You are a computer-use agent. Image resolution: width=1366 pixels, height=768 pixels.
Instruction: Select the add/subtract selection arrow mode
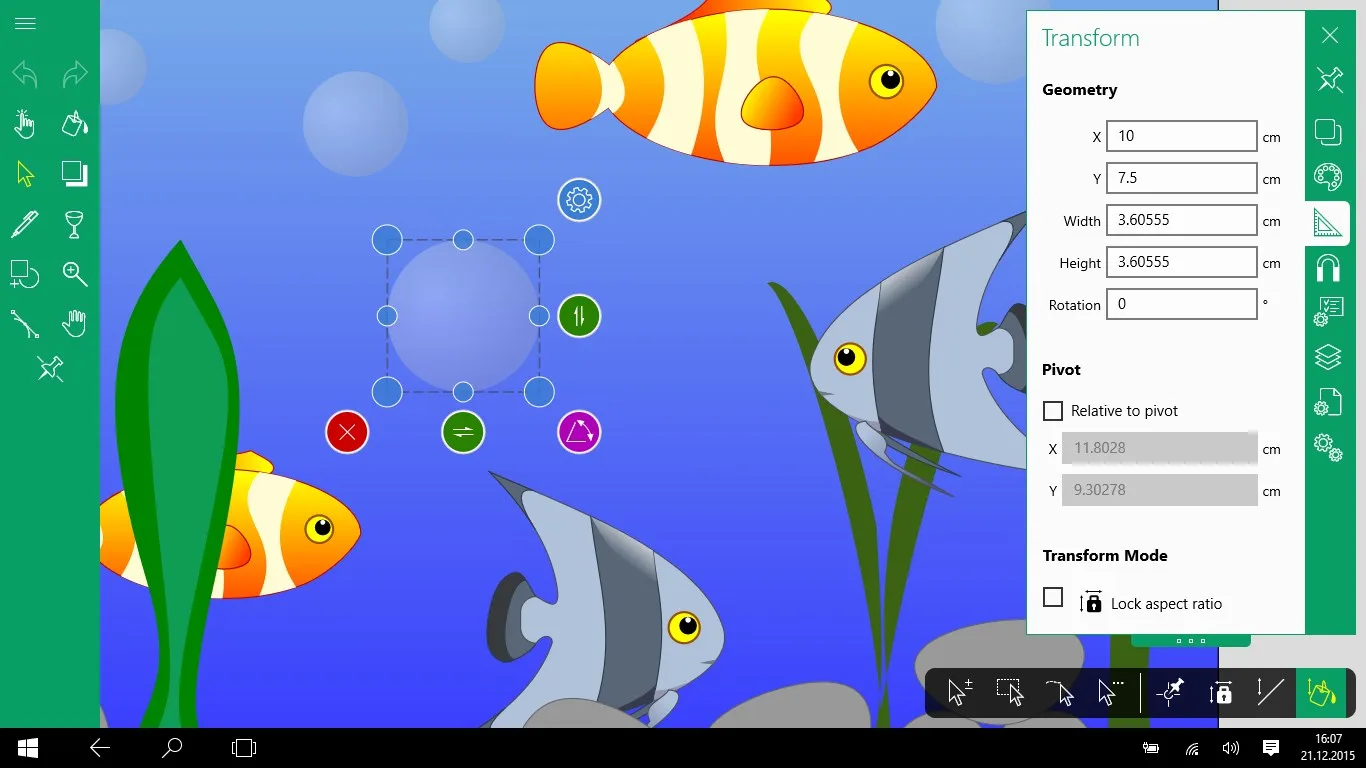(960, 692)
